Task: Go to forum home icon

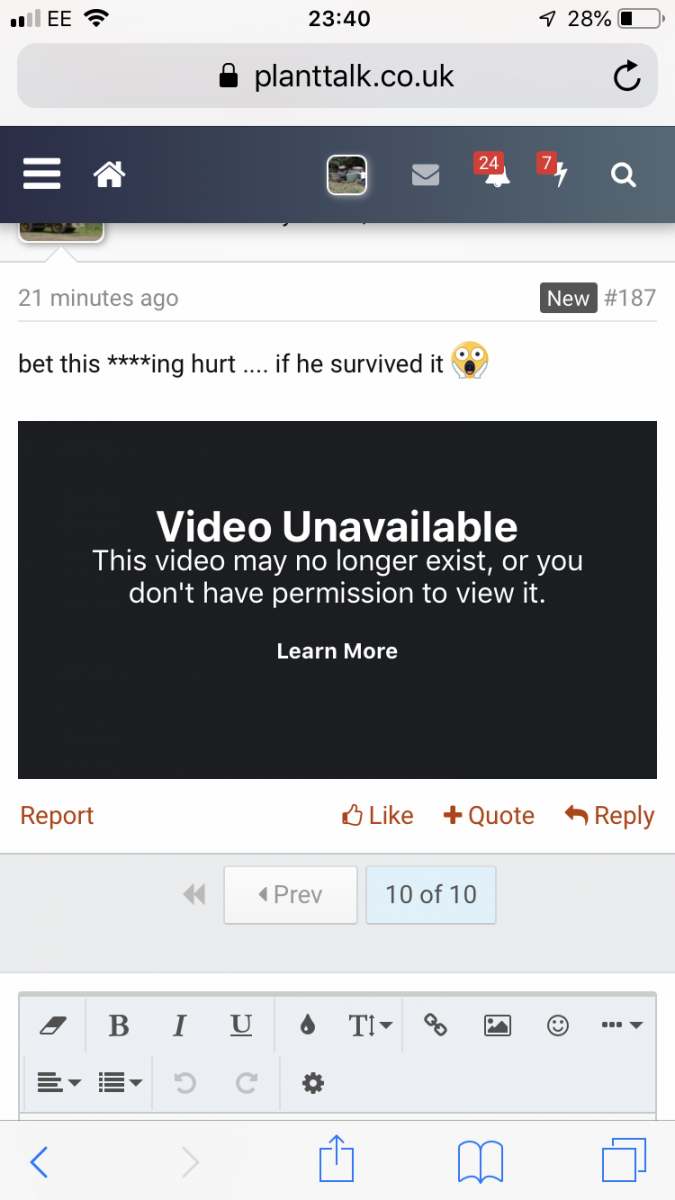Action: 109,175
